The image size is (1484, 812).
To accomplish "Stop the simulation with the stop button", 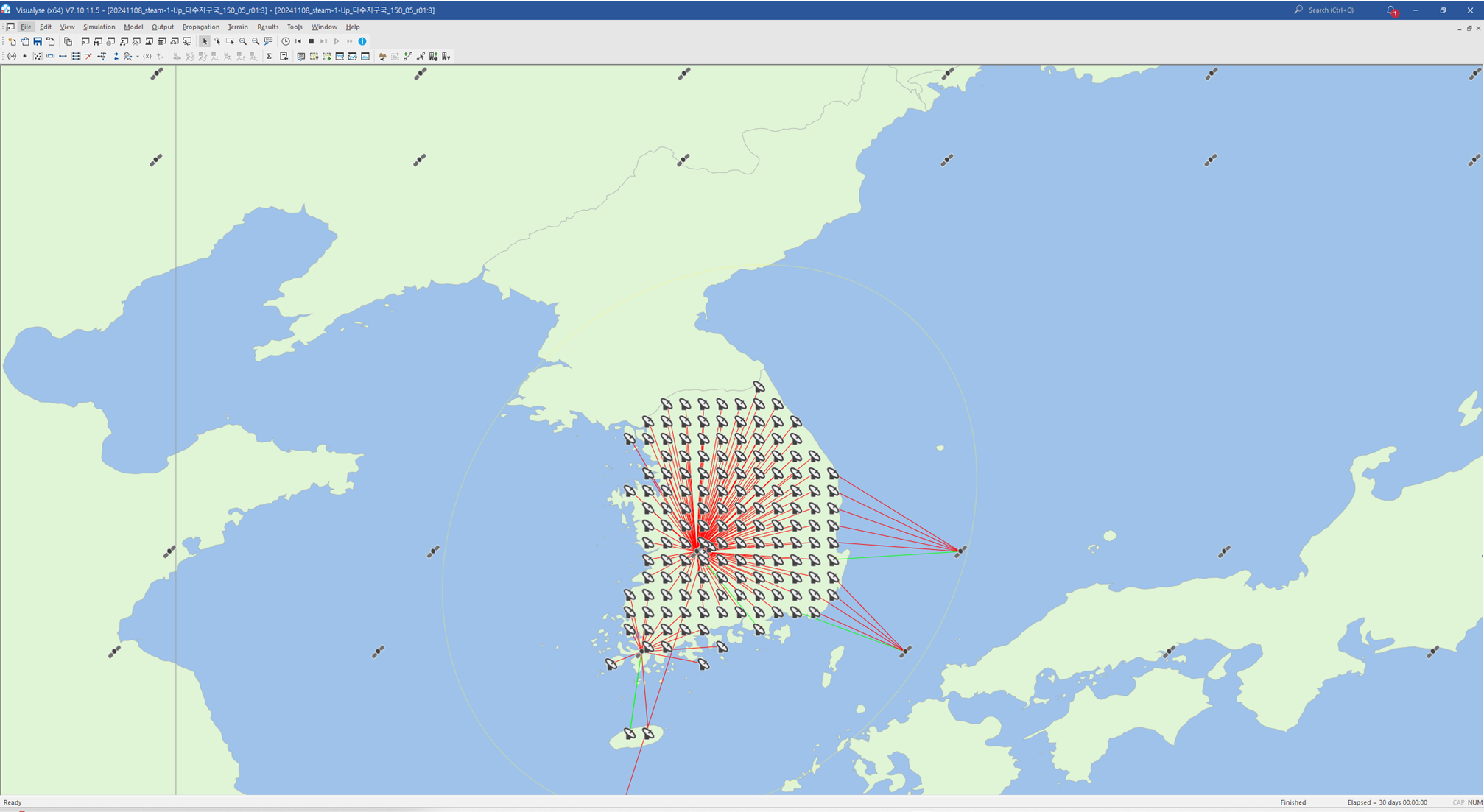I will (x=311, y=41).
